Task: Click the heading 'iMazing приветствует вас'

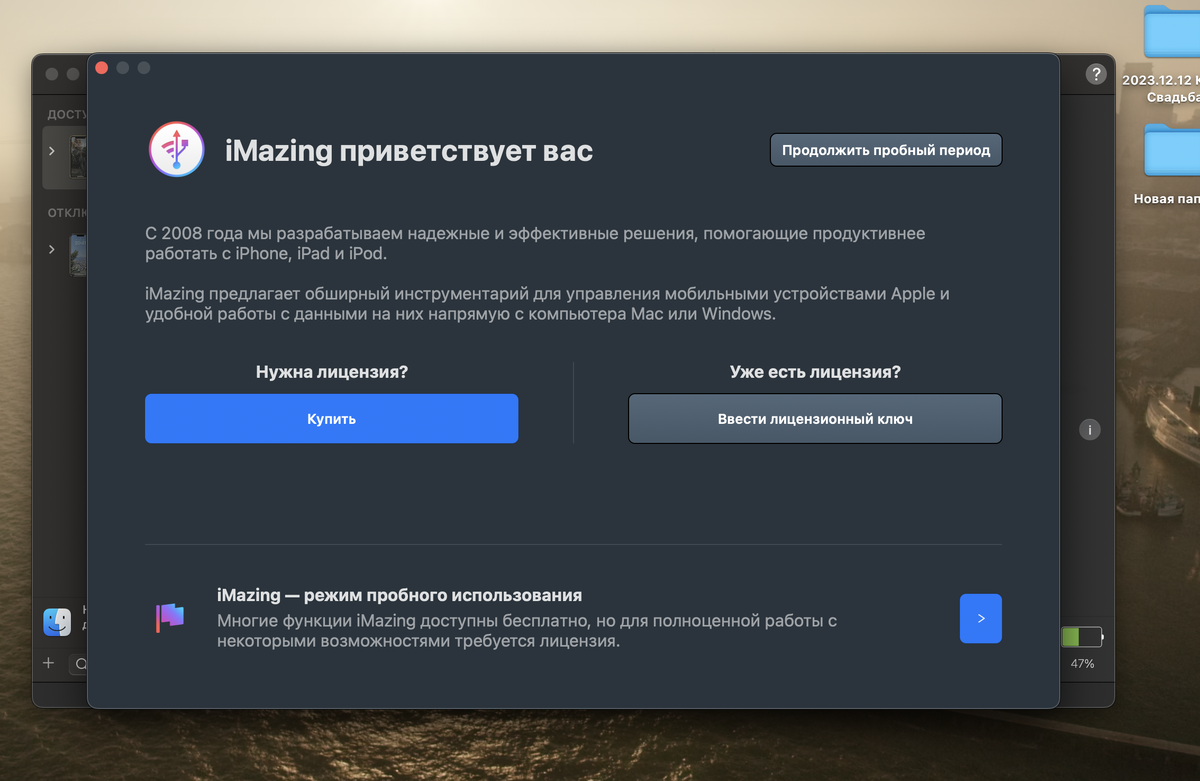Action: click(409, 151)
